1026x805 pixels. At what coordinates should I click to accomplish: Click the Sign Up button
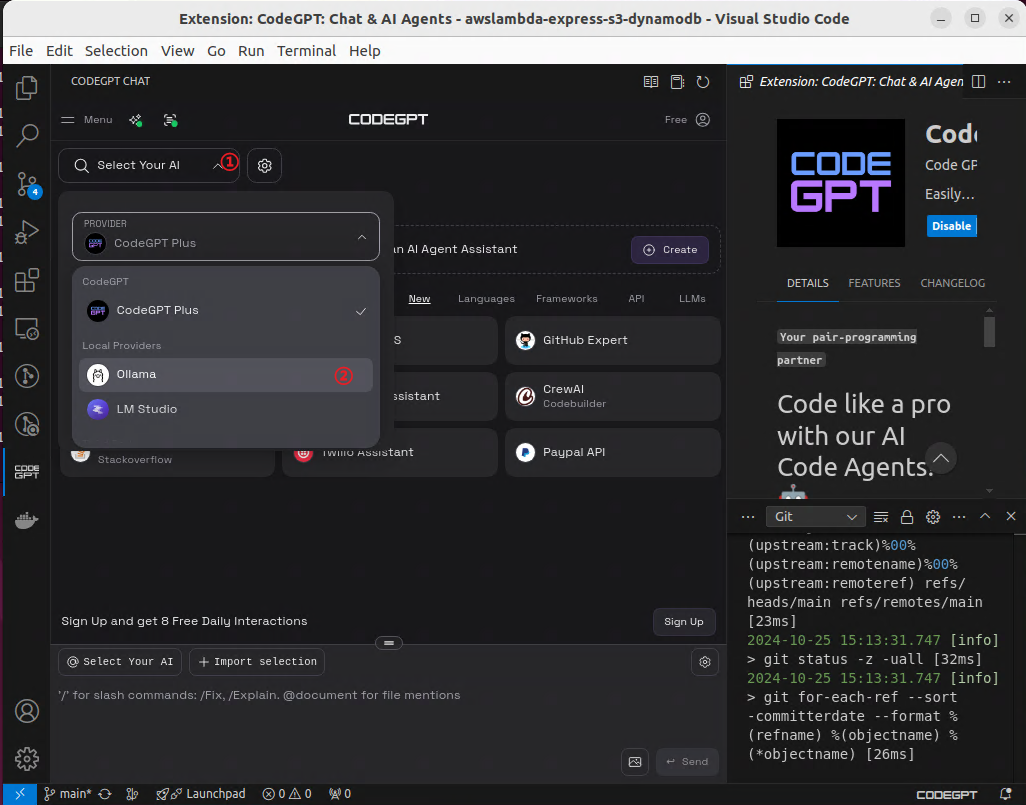pyautogui.click(x=684, y=622)
